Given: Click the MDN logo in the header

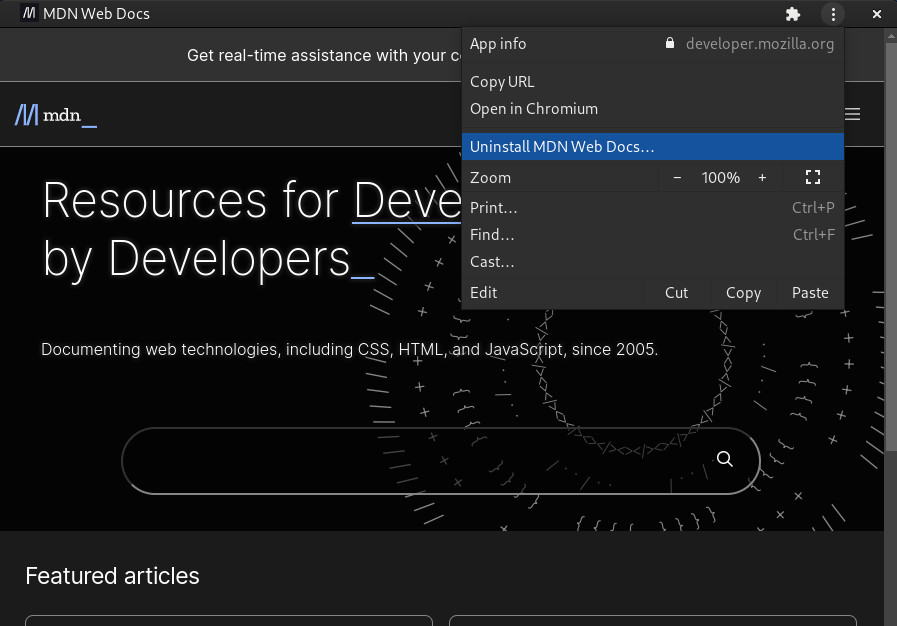Looking at the screenshot, I should point(55,114).
